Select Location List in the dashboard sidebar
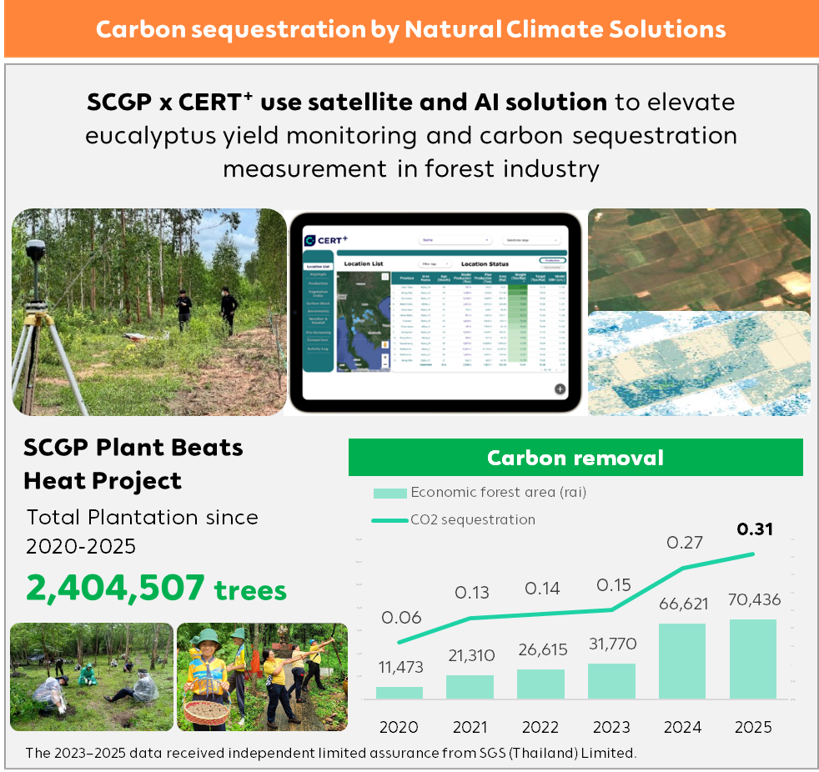 [x=319, y=266]
